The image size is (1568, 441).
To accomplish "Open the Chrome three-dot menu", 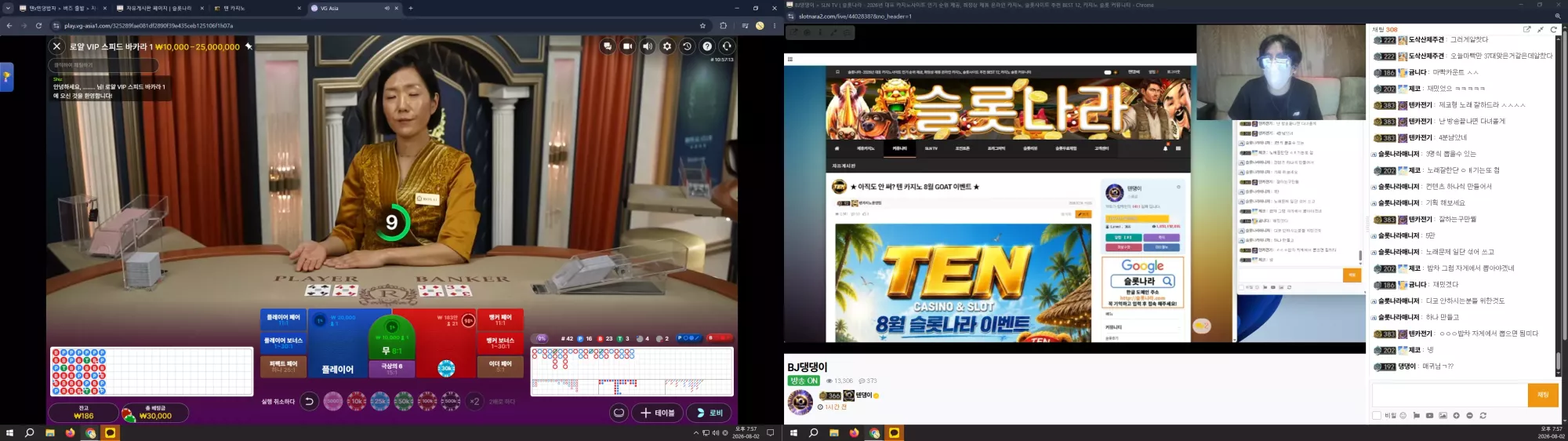I will [775, 25].
